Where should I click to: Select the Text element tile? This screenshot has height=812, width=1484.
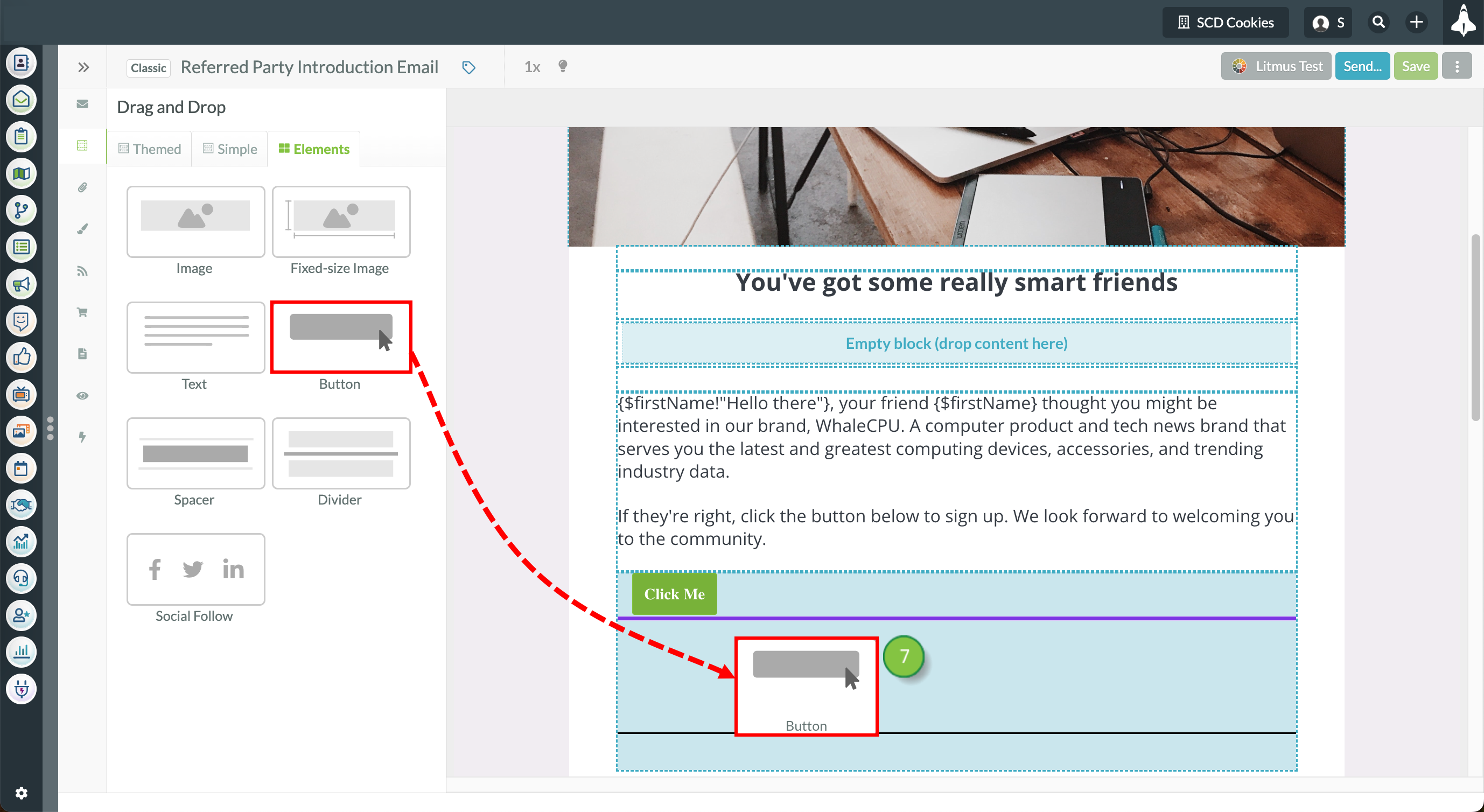pyautogui.click(x=195, y=337)
